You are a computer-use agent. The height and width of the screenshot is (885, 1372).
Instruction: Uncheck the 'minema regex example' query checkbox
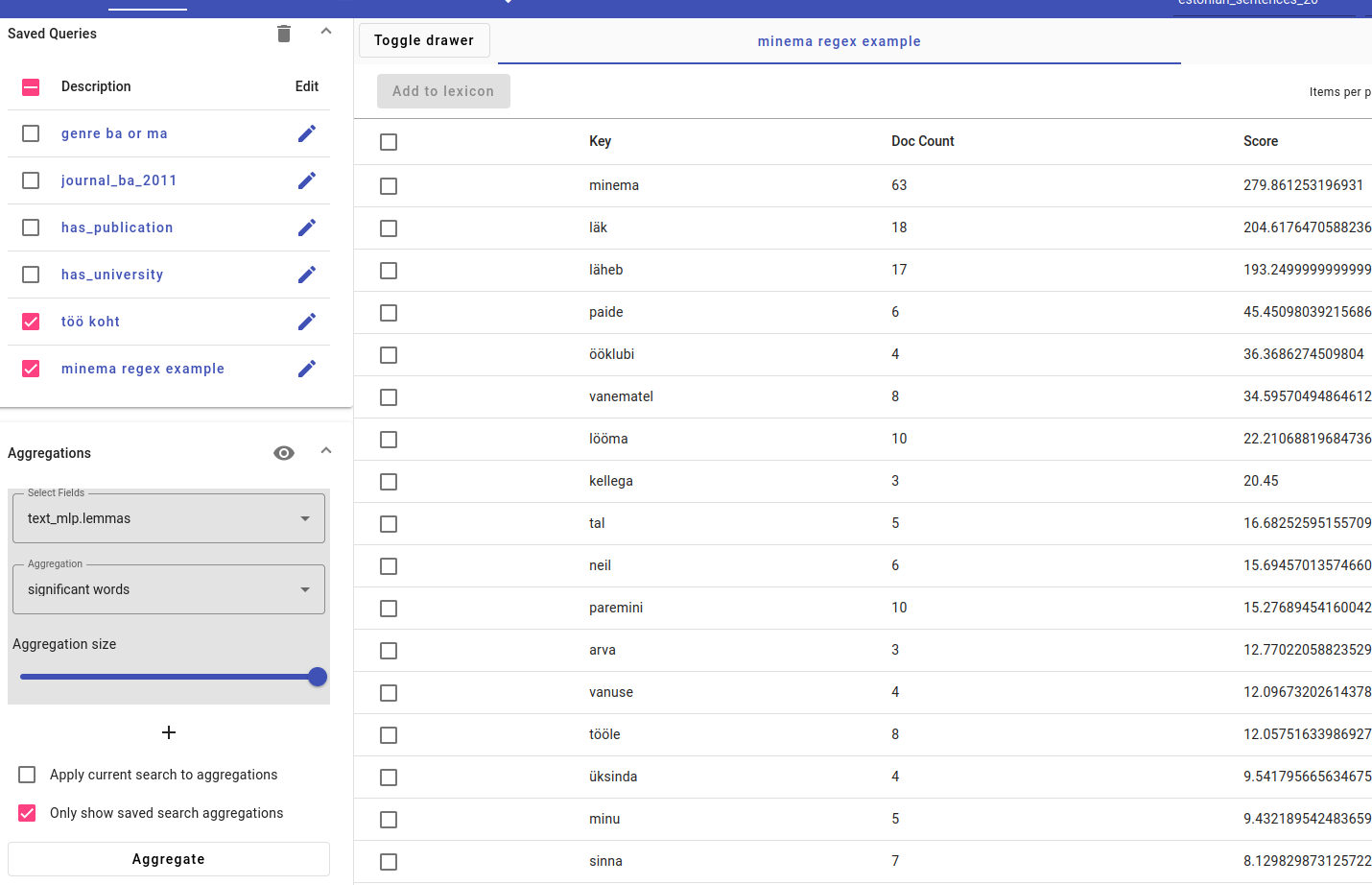(31, 369)
